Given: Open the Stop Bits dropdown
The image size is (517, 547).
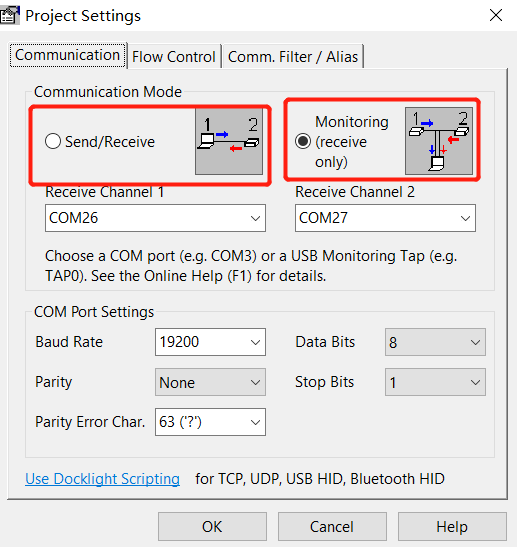Looking at the screenshot, I should pos(435,382).
